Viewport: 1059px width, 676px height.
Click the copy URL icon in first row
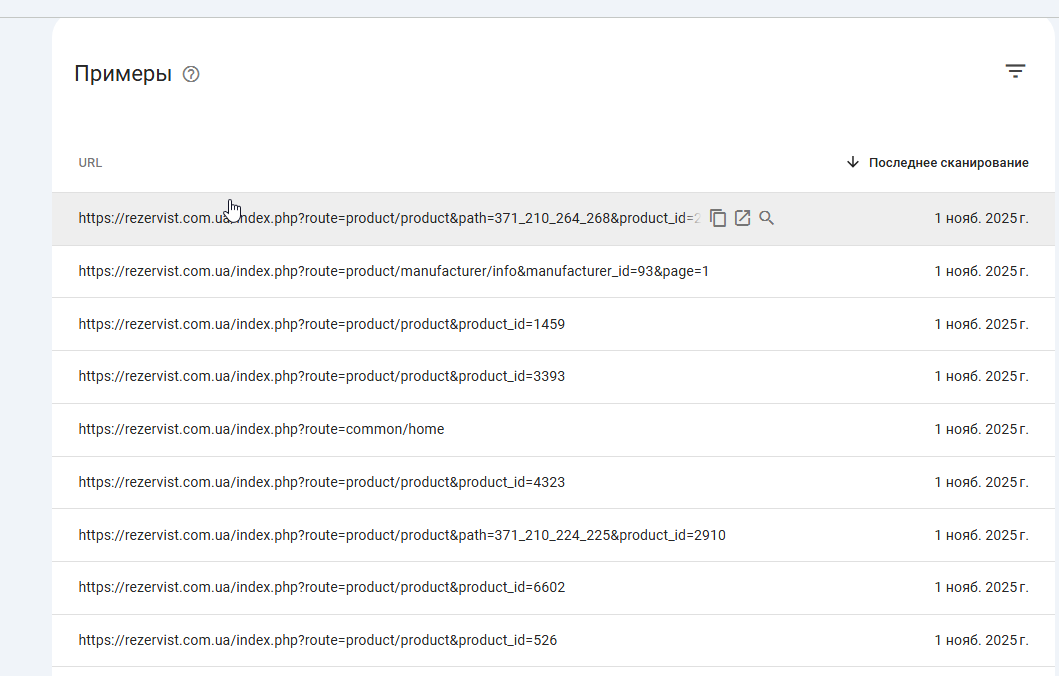718,218
